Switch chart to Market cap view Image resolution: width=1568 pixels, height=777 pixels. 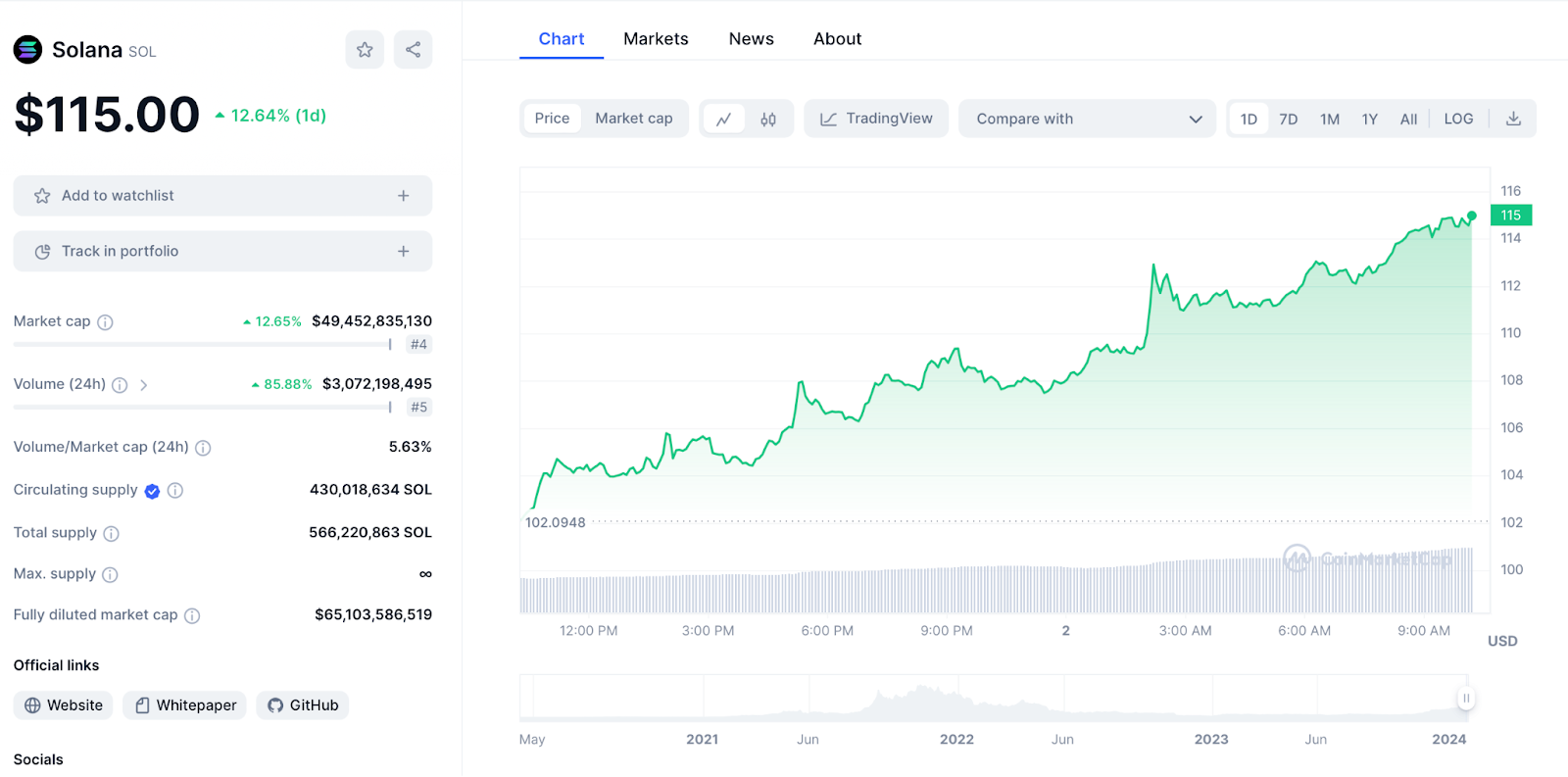(x=634, y=119)
